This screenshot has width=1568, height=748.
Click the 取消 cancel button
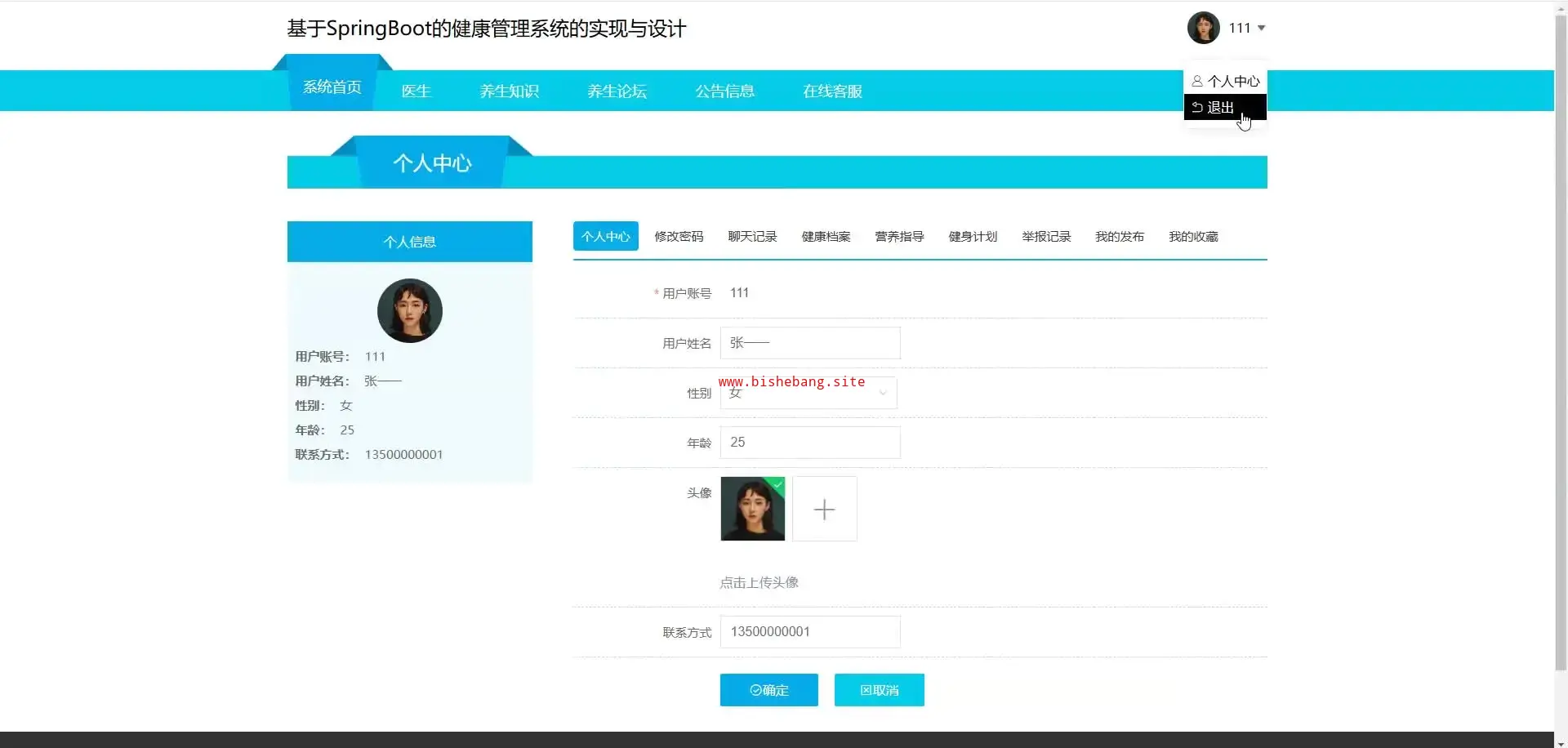coord(879,690)
